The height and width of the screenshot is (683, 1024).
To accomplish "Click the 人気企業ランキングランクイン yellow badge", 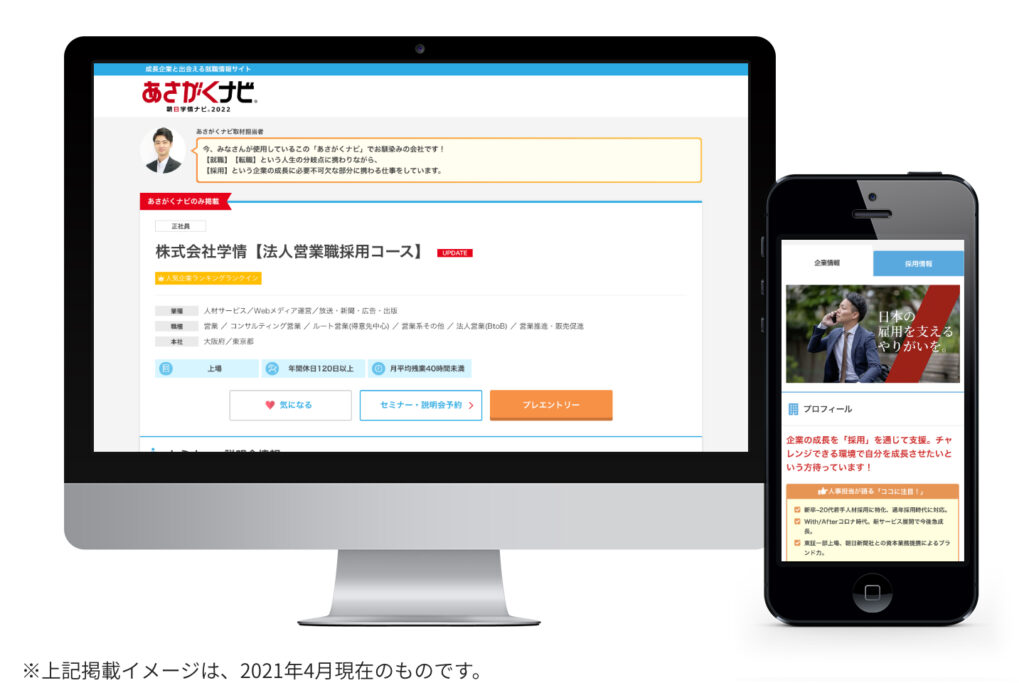I will coord(208,278).
